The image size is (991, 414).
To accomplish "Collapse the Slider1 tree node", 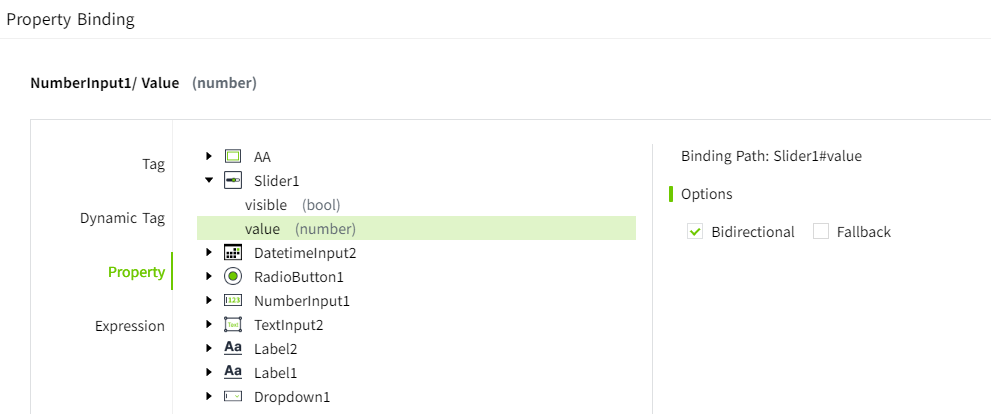I will pos(209,181).
